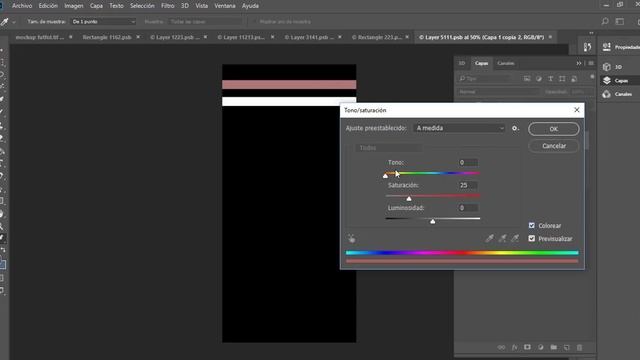The height and width of the screenshot is (360, 640).
Task: Open the Propiedades panel icon
Action: click(607, 47)
